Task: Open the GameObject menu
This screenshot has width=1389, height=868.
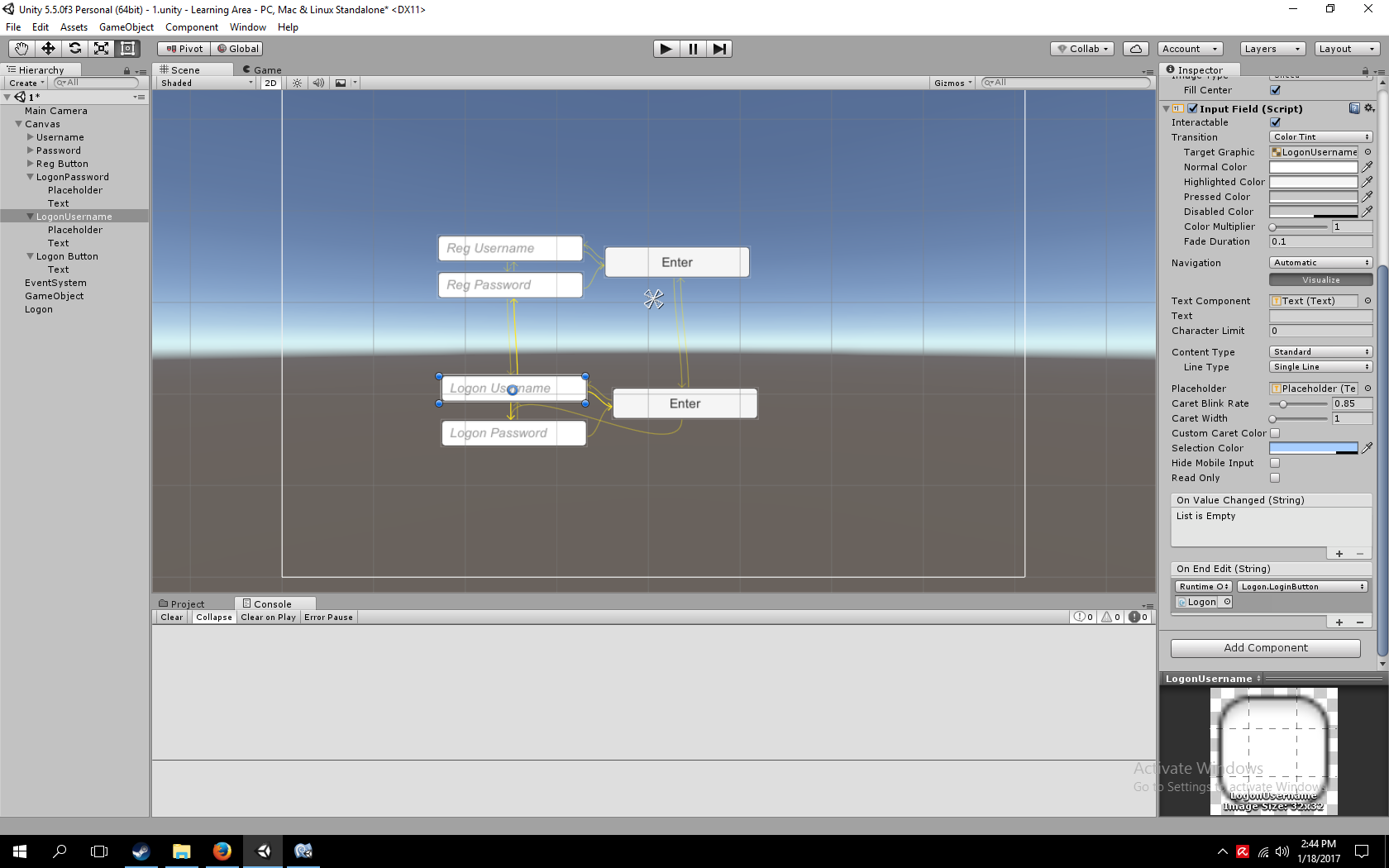Action: tap(126, 27)
